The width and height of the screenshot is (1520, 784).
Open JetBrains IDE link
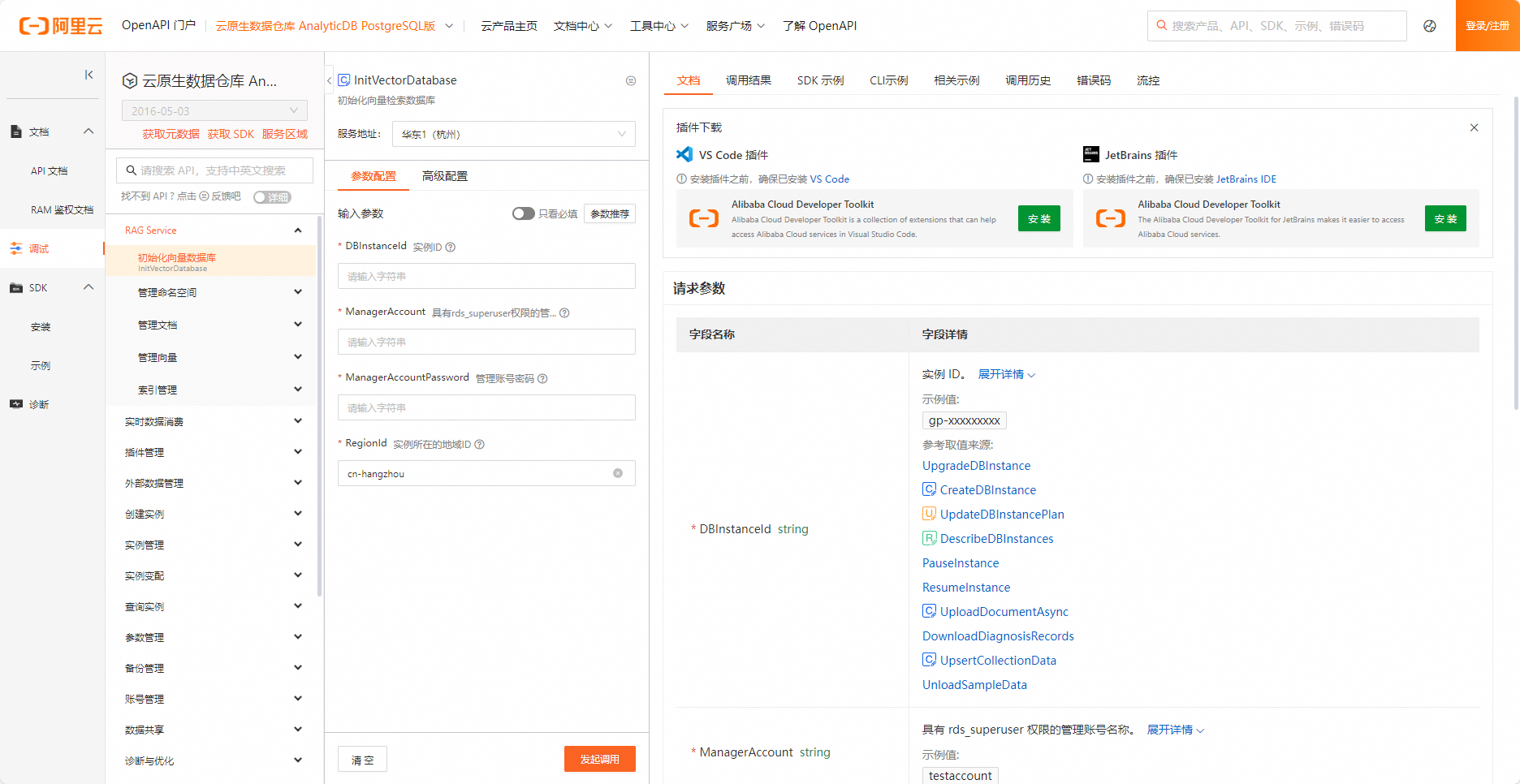pyautogui.click(x=1246, y=179)
